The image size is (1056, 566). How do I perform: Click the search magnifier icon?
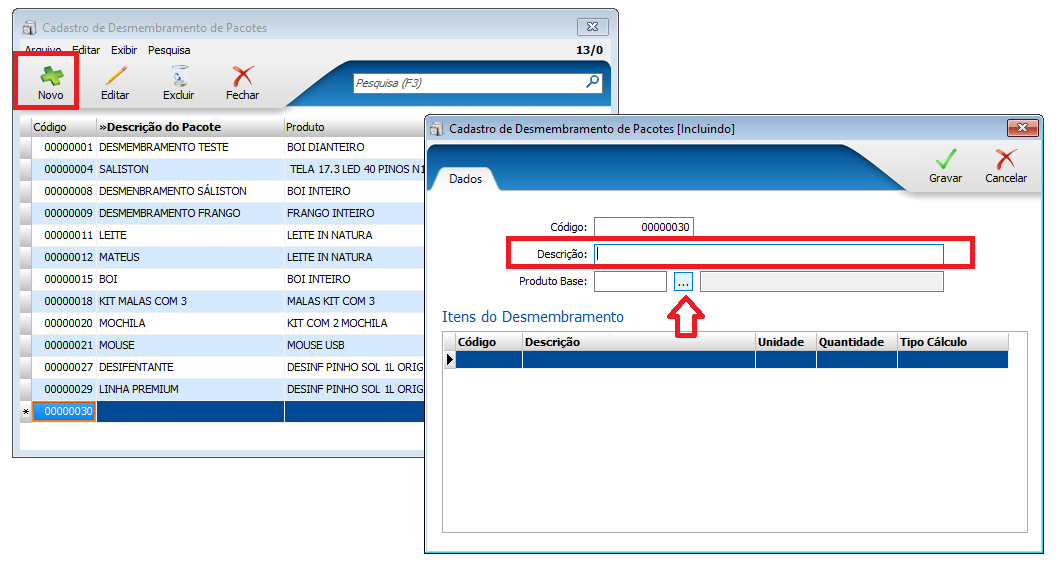coord(593,82)
